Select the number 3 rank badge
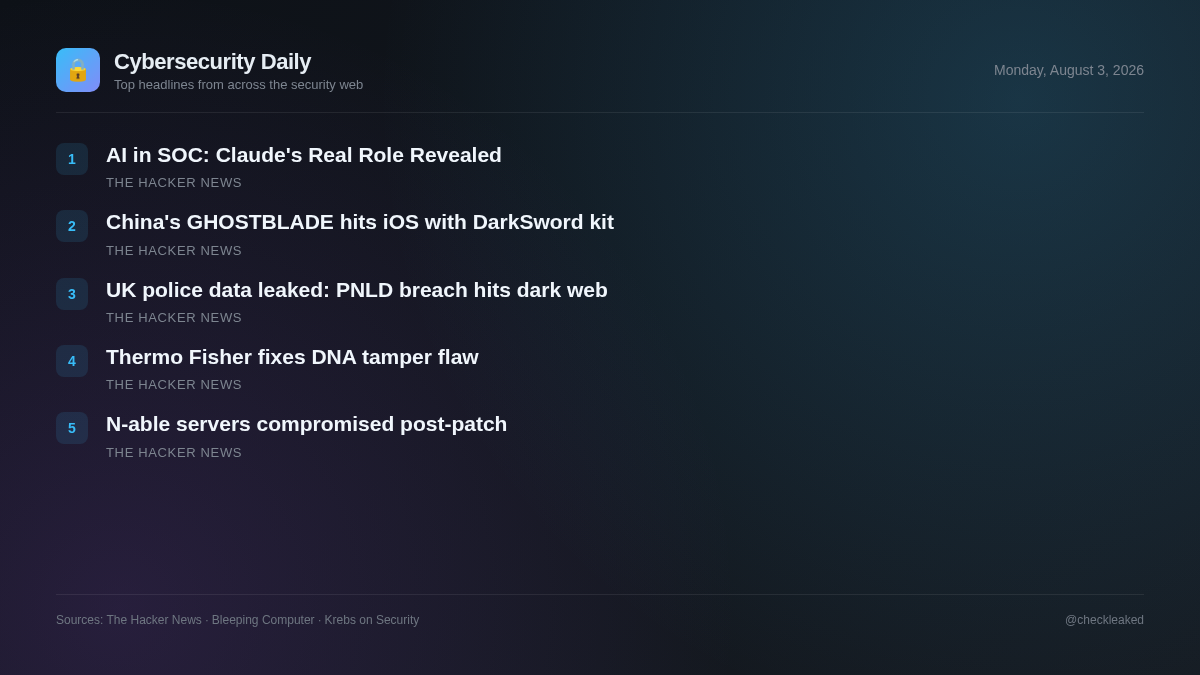Screen dimensions: 1200x675 (72, 294)
